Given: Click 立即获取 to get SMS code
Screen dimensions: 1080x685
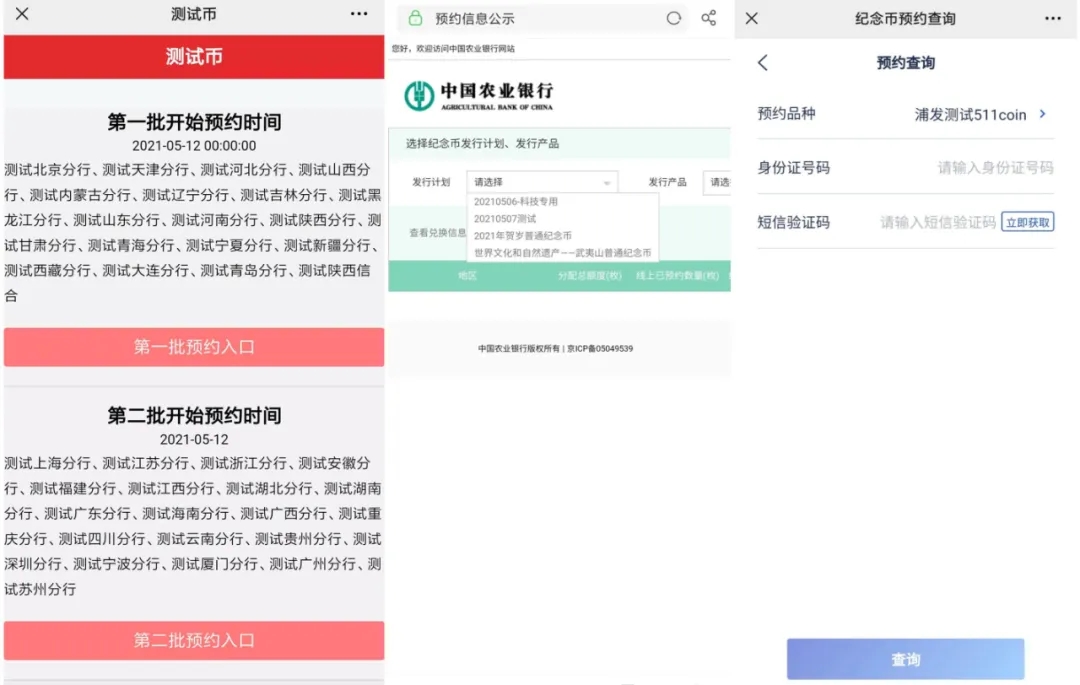Looking at the screenshot, I should point(1027,222).
